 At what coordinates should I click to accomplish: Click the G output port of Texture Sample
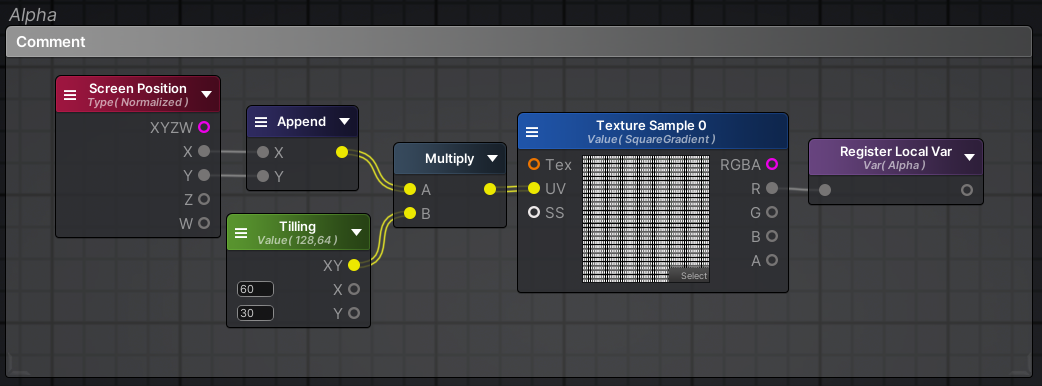[772, 212]
